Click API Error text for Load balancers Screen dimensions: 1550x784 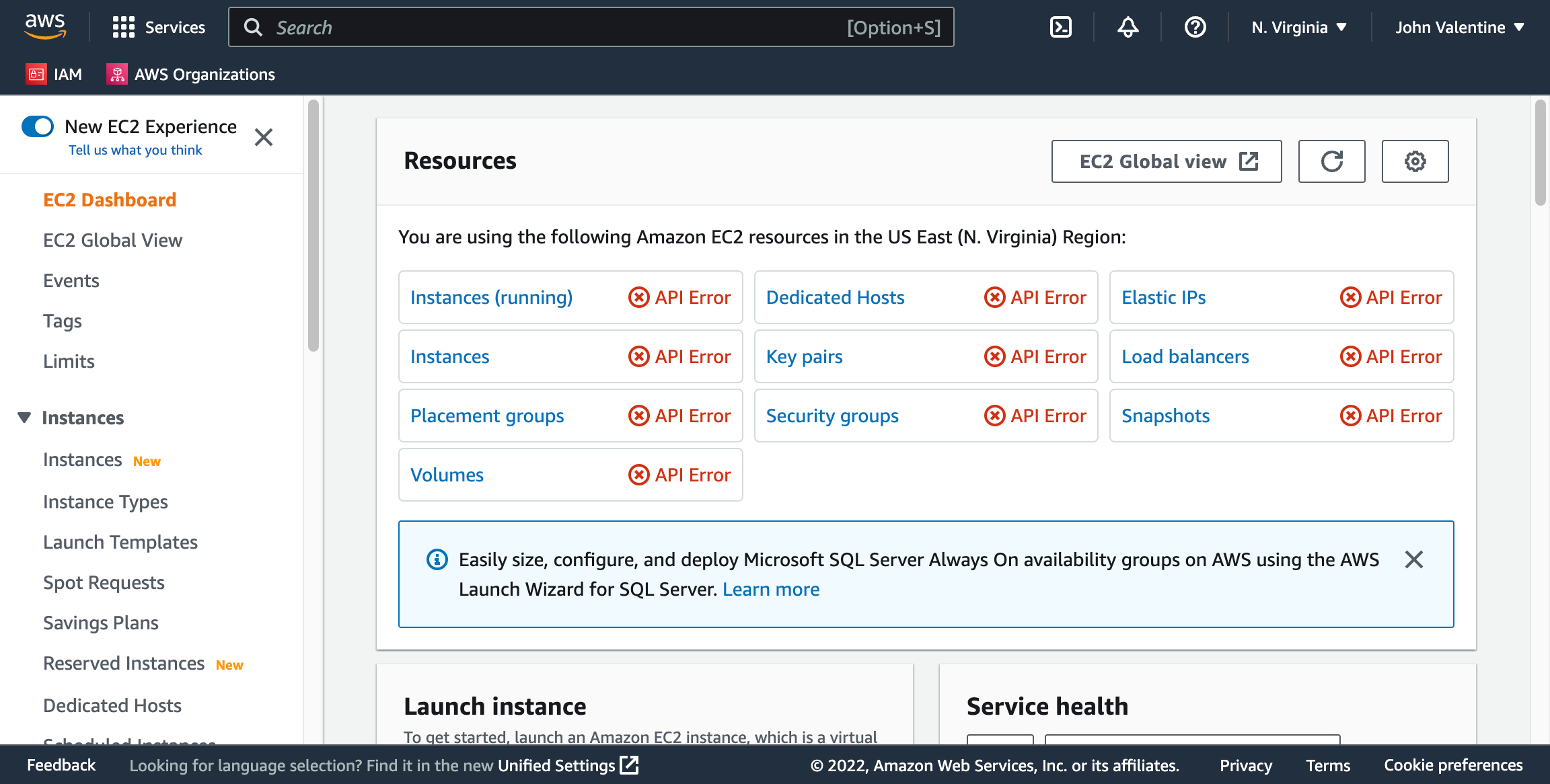tap(1404, 356)
